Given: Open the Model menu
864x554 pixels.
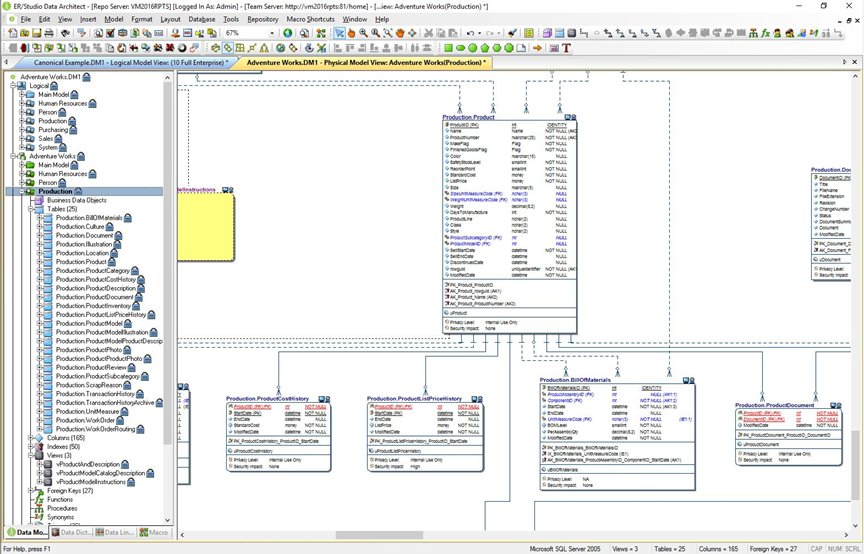Looking at the screenshot, I should coord(114,19).
